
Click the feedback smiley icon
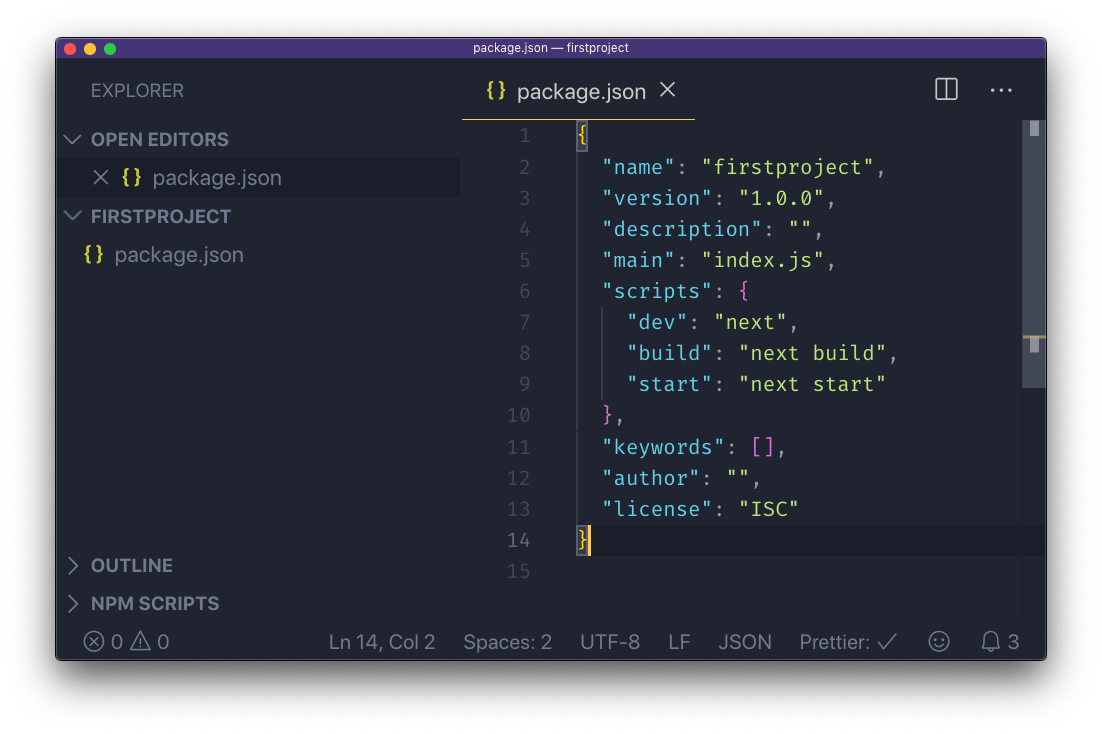(938, 641)
